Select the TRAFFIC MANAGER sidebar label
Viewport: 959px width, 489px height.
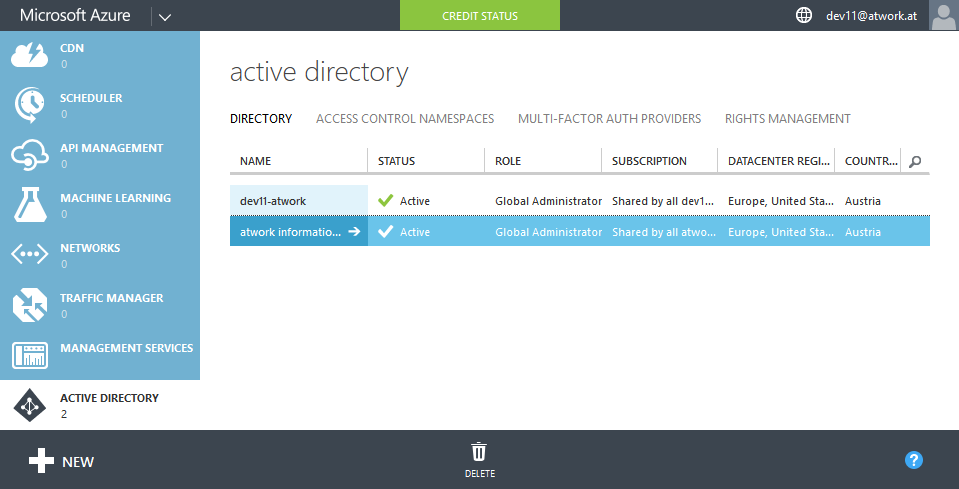(112, 298)
